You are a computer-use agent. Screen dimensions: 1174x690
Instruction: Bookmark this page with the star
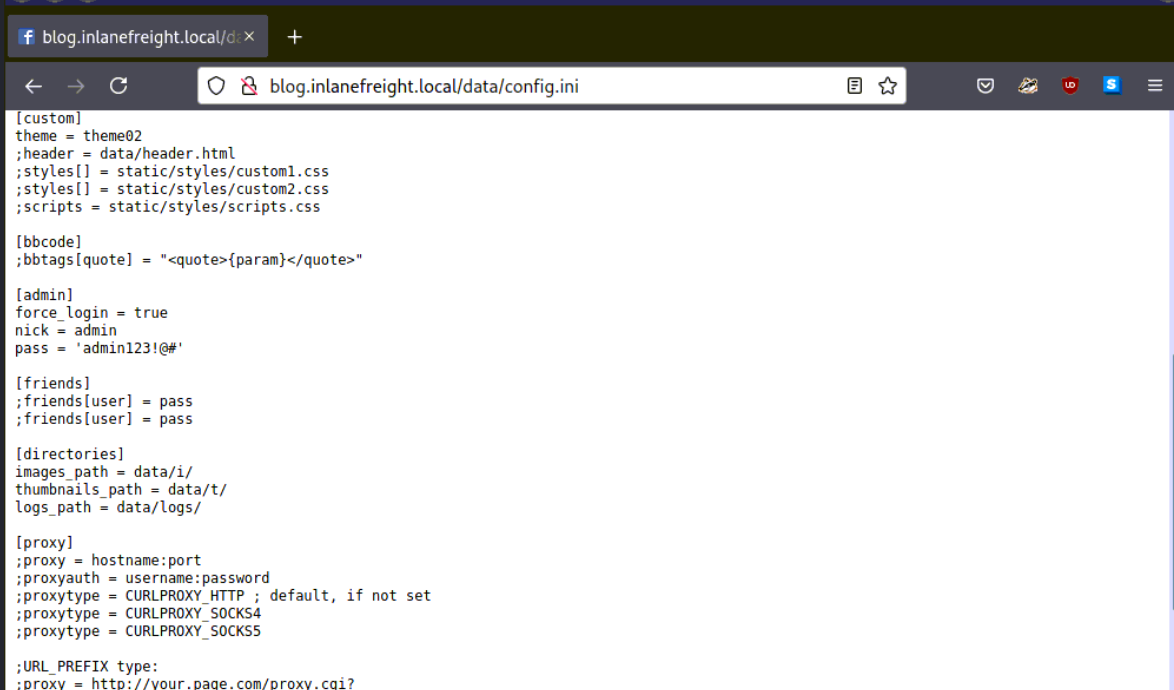888,86
